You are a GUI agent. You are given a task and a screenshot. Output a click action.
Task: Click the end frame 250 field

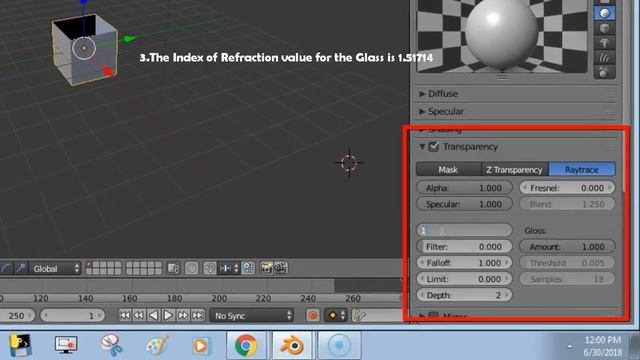[17, 316]
